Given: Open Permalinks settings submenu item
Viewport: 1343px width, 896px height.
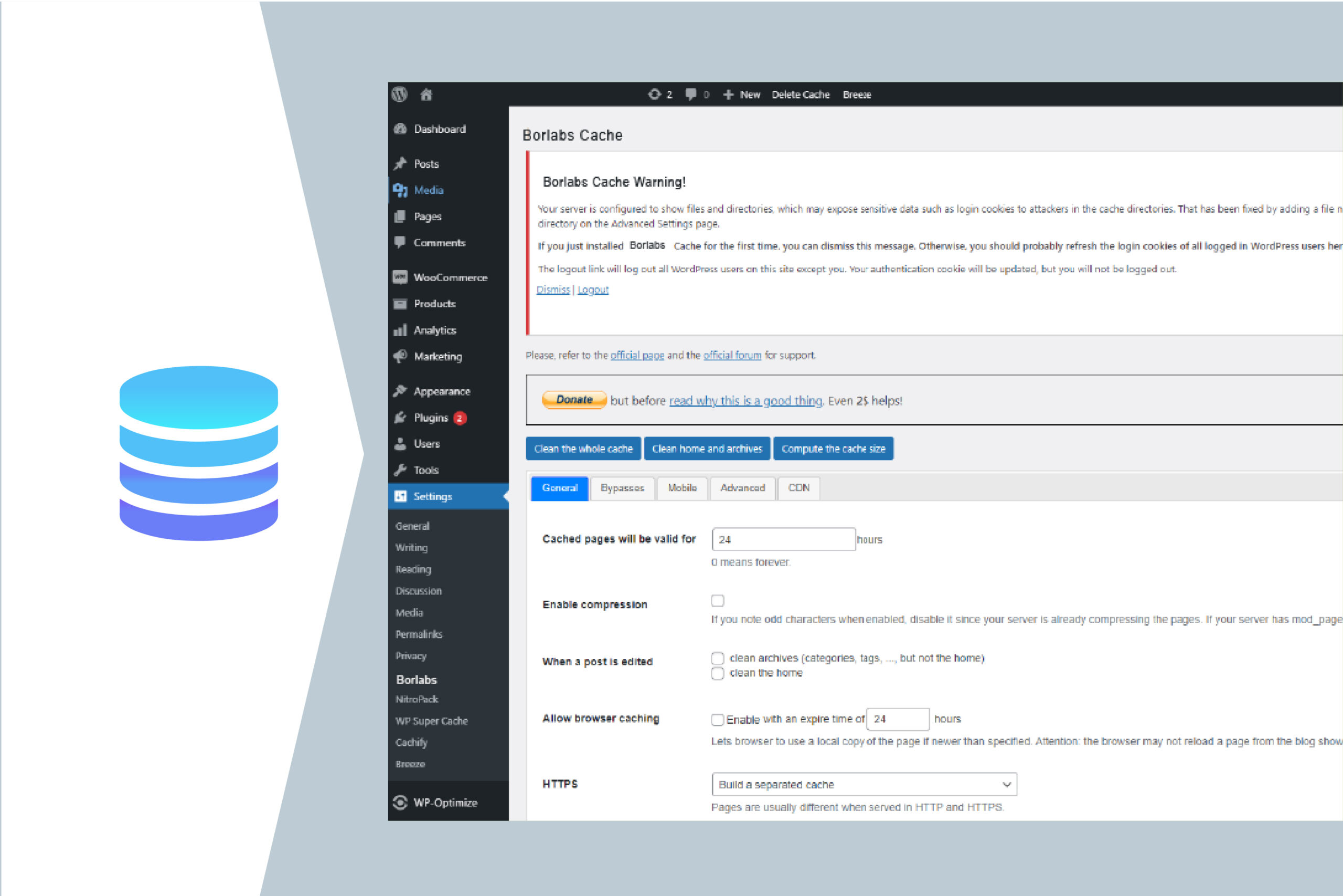Looking at the screenshot, I should tap(419, 635).
